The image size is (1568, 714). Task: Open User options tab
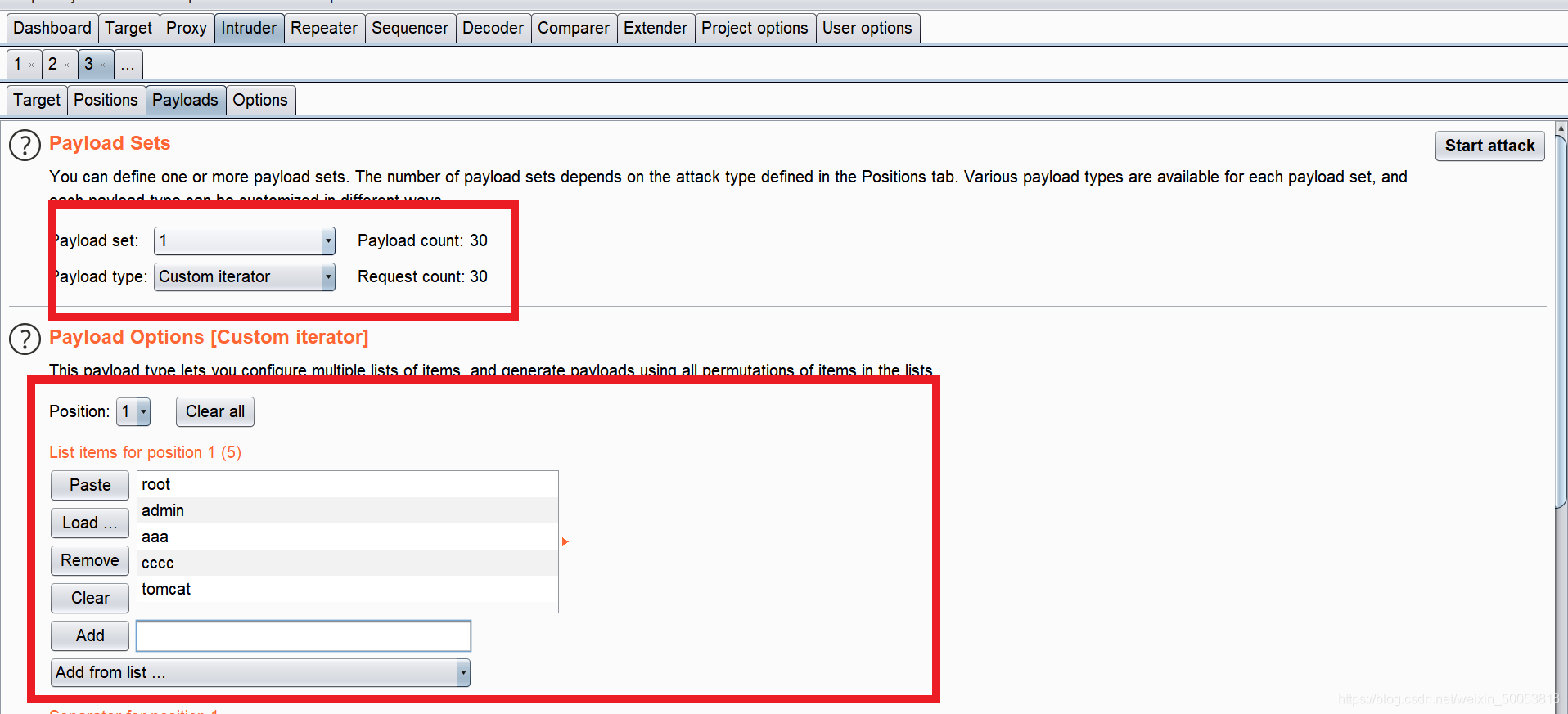pyautogui.click(x=867, y=28)
